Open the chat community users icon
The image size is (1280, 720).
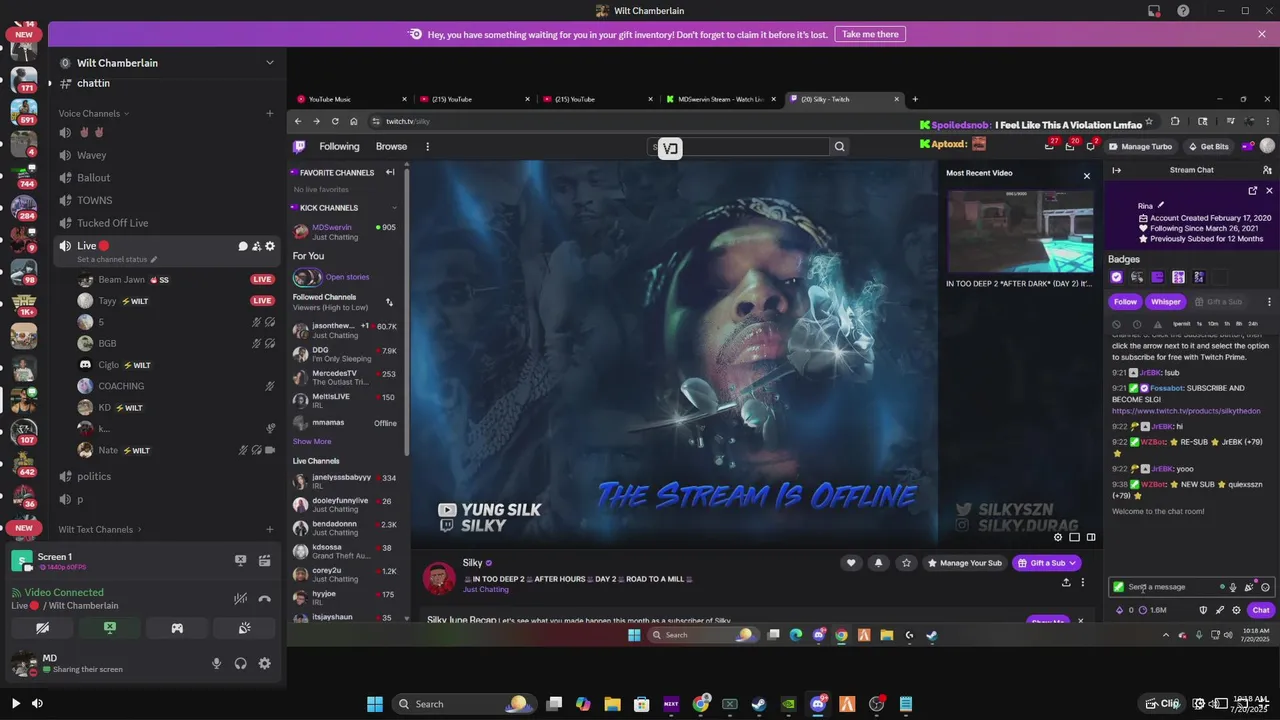(x=1267, y=170)
